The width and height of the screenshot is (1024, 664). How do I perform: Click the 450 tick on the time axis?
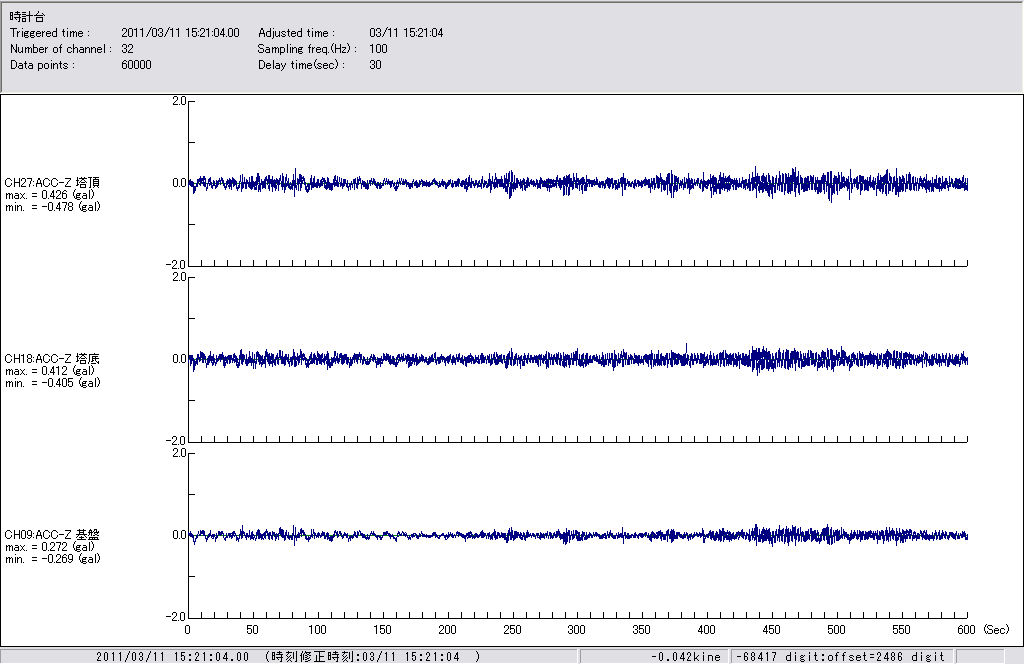(772, 630)
